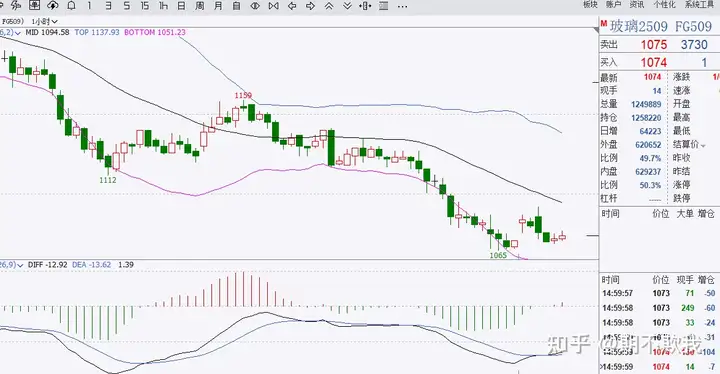Select the cloud sync icon in the toolbar
This screenshot has height=374, width=720.
tap(53, 6)
